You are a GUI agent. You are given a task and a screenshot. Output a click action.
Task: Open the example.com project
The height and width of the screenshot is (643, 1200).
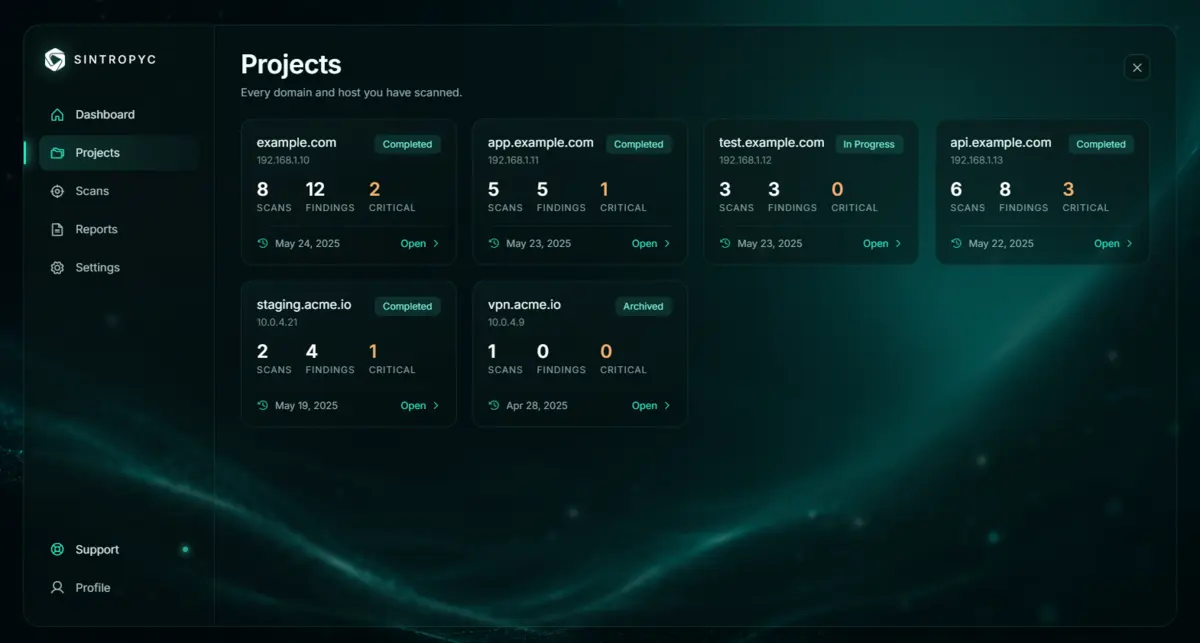click(x=420, y=244)
